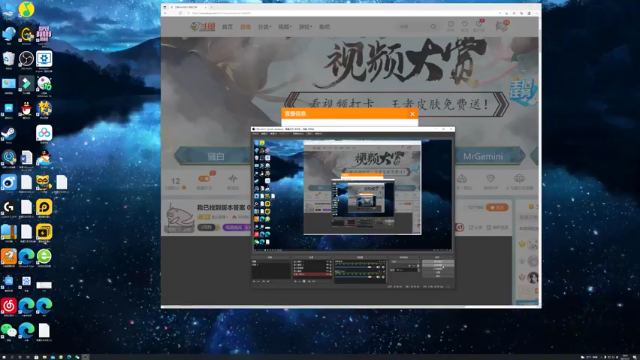Open the yellow owl desktop icon
Viewport: 640px width, 360px height.
tap(44, 183)
